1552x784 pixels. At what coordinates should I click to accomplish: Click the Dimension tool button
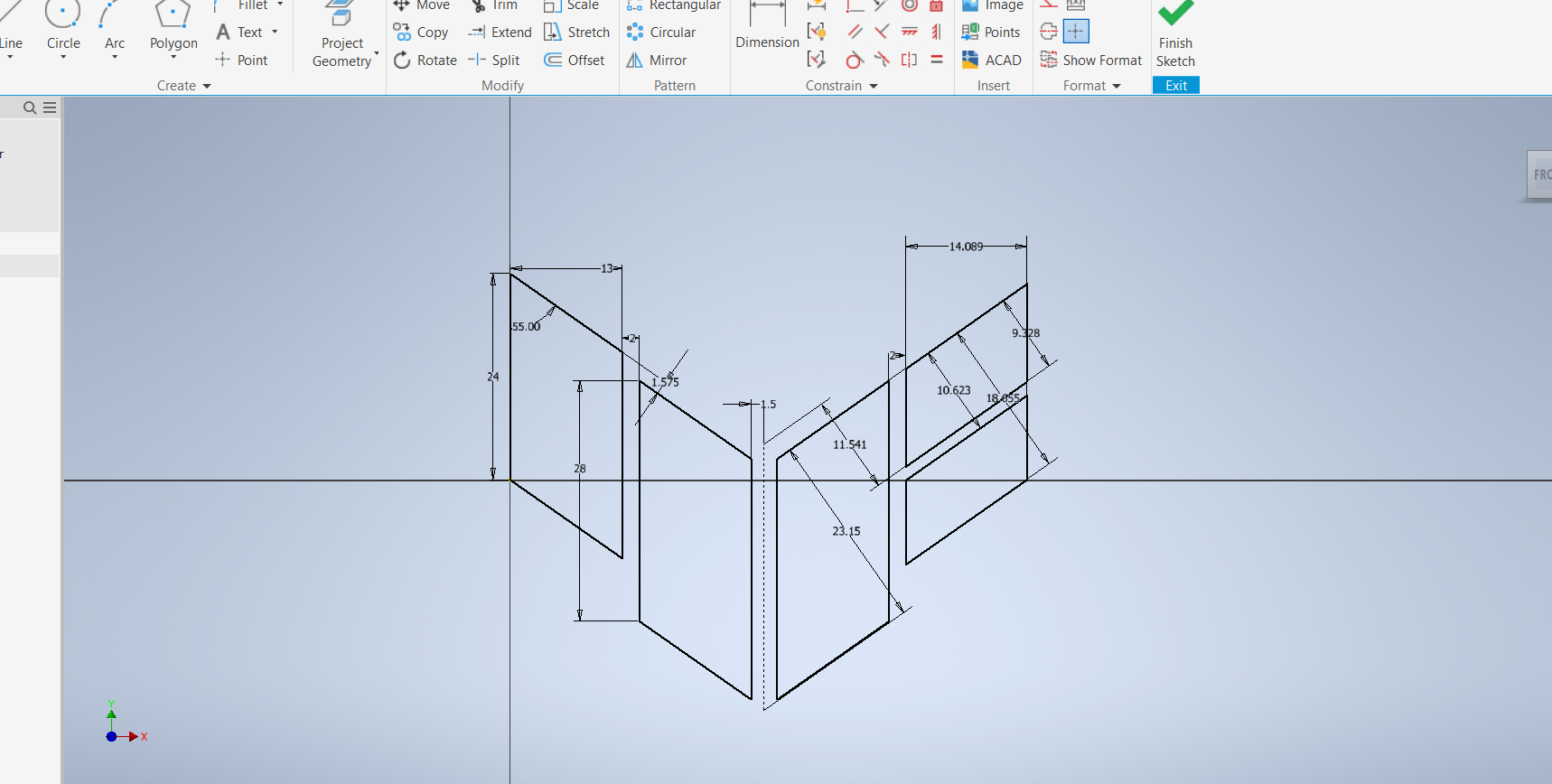pyautogui.click(x=767, y=27)
